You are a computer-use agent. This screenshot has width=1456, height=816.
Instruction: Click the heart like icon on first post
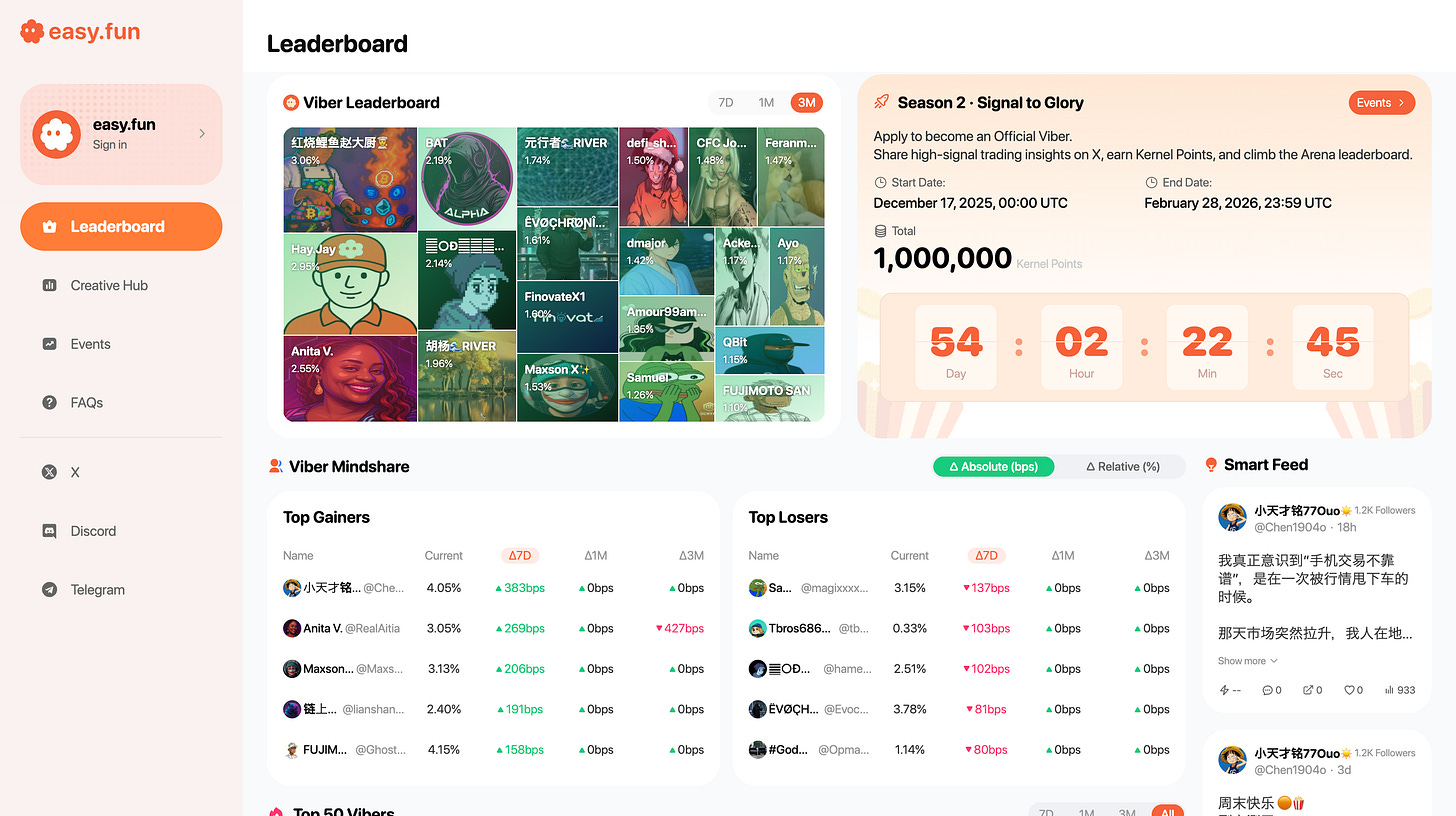(1349, 690)
